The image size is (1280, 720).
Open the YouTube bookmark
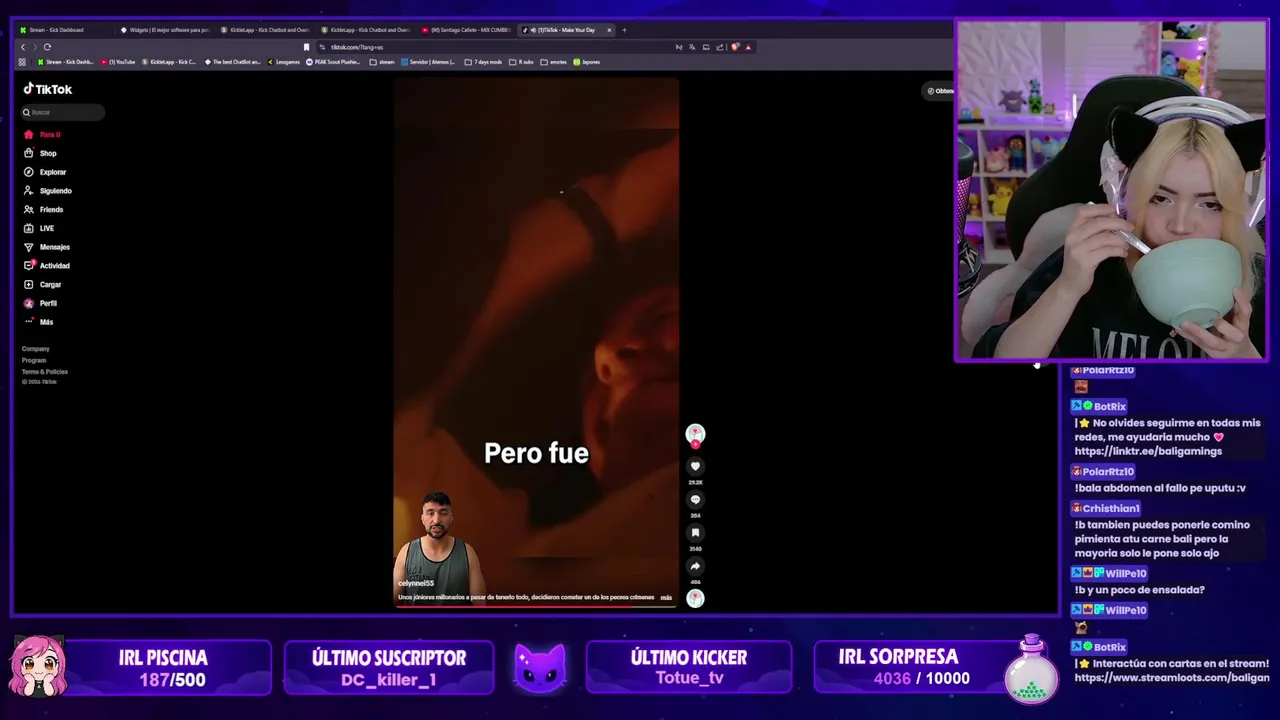click(x=118, y=62)
